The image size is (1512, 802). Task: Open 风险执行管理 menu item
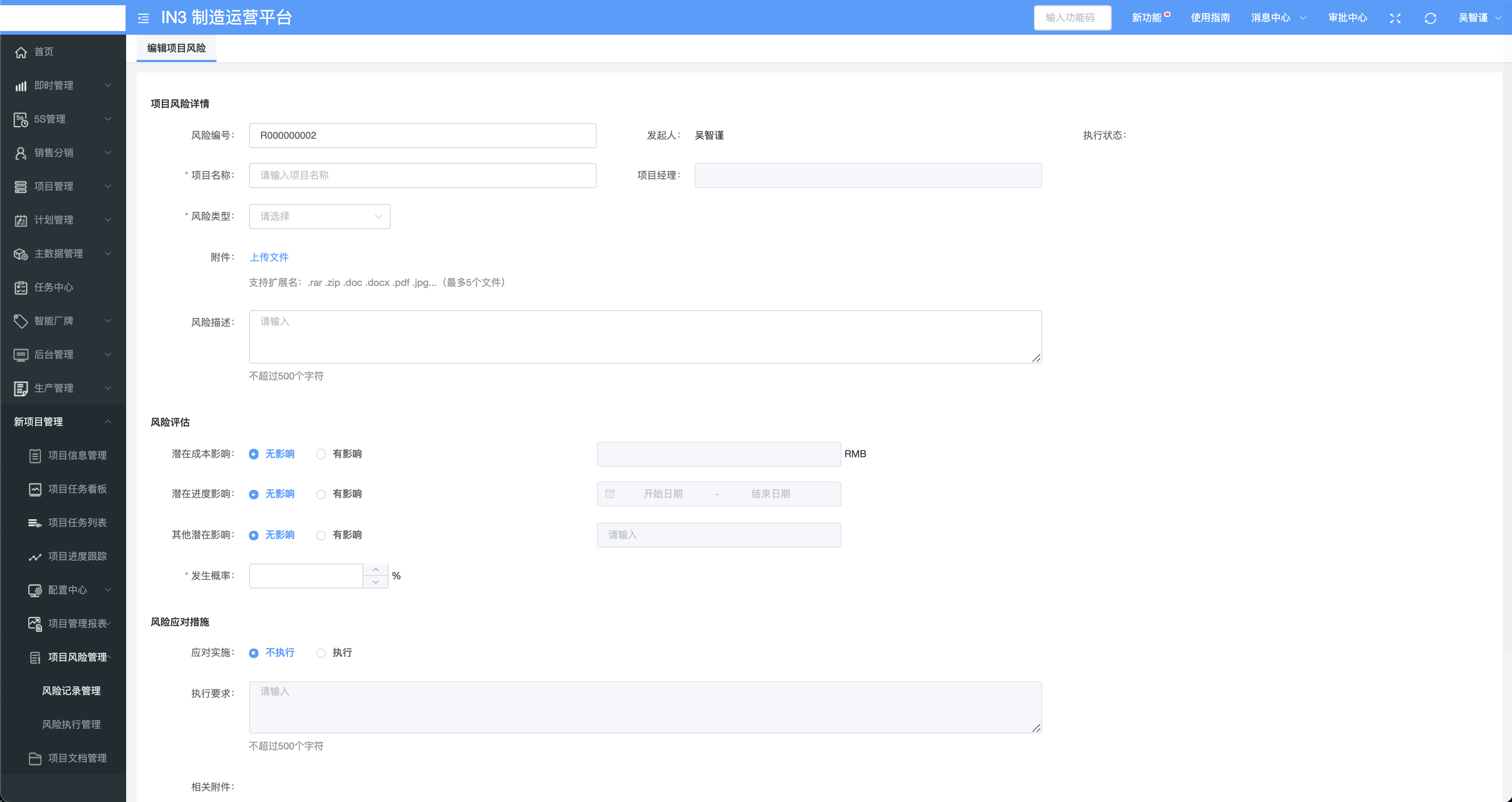71,725
